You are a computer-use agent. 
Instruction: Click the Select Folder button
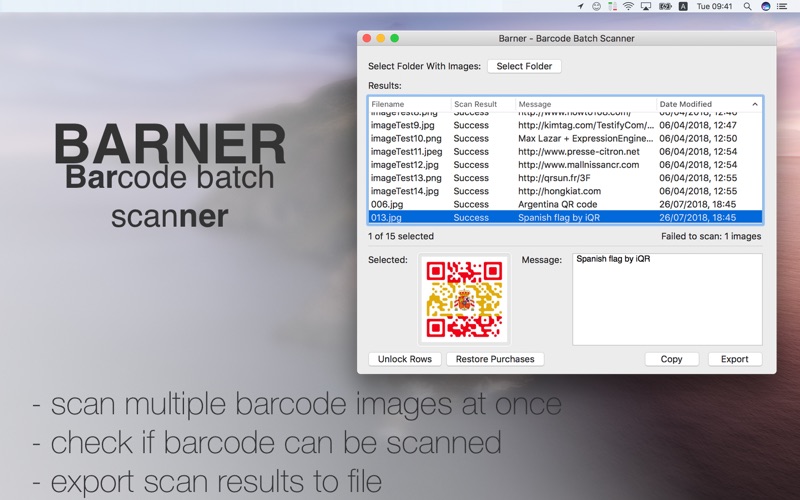(524, 66)
